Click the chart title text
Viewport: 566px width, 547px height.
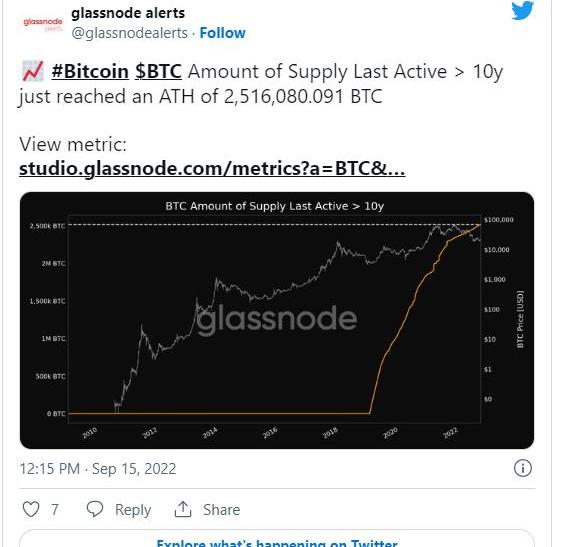[275, 206]
